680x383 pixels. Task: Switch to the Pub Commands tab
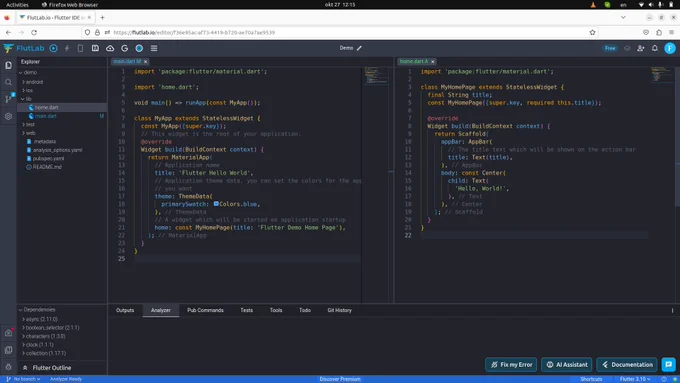coord(205,311)
